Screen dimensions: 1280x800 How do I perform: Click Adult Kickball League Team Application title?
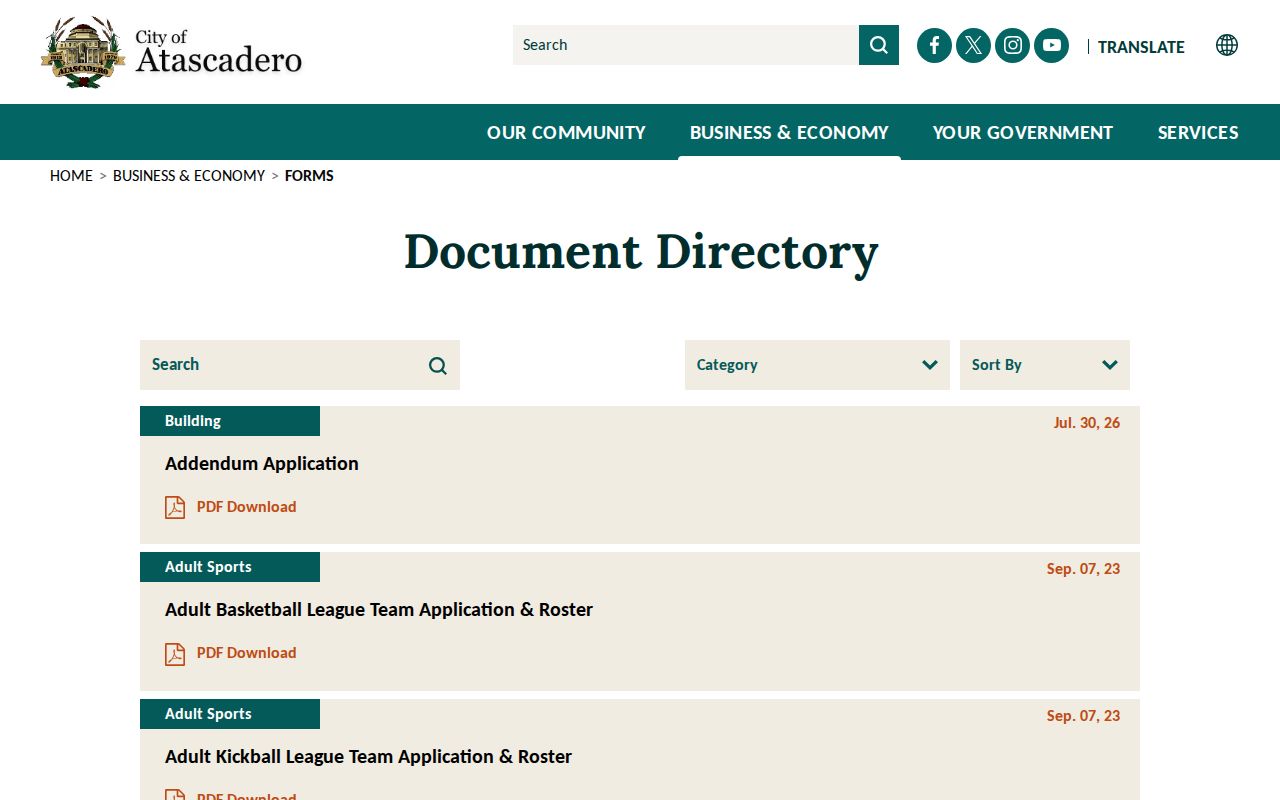click(x=368, y=757)
